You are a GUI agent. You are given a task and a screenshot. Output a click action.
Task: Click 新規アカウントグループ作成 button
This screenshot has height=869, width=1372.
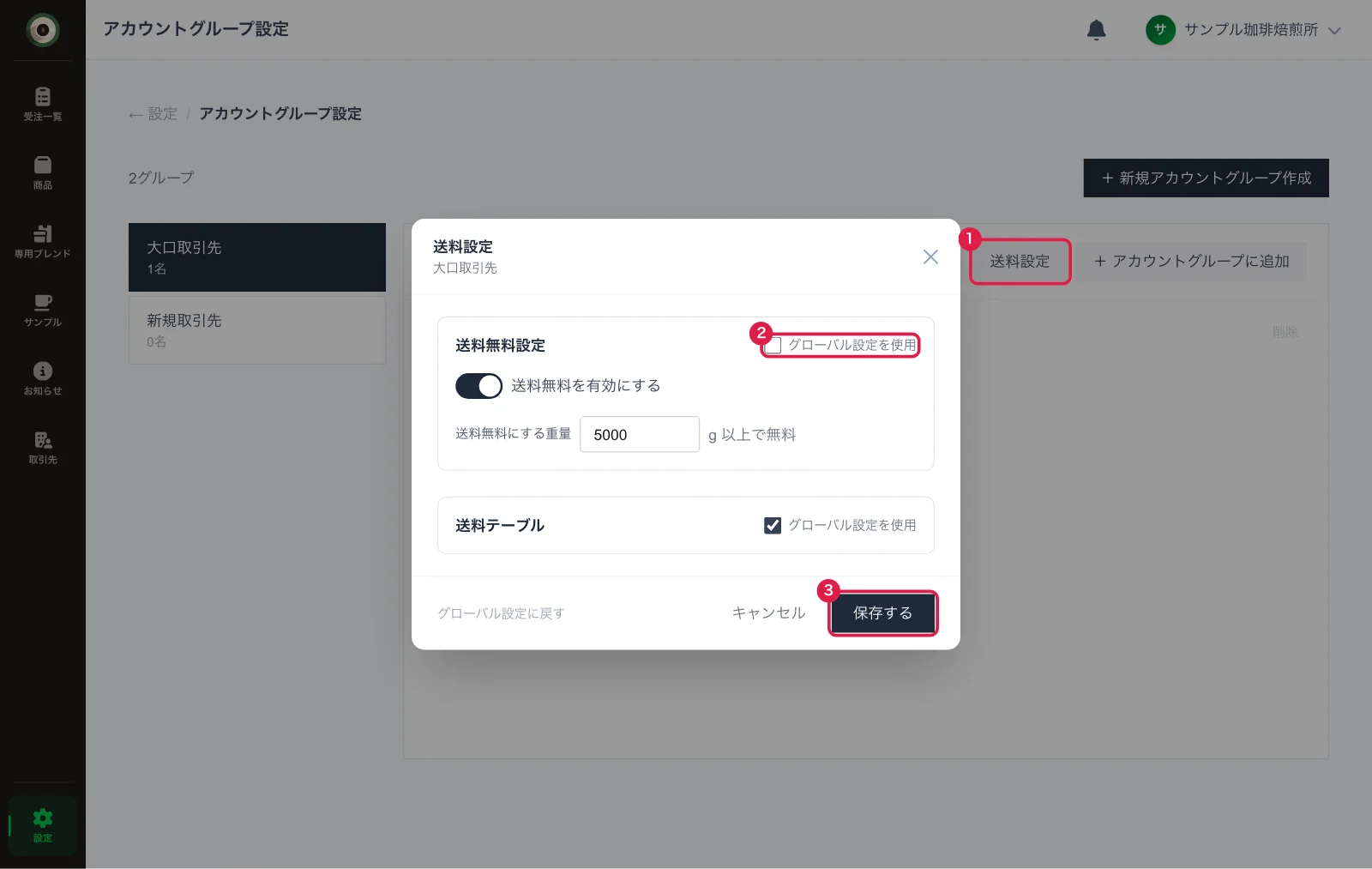coord(1206,178)
